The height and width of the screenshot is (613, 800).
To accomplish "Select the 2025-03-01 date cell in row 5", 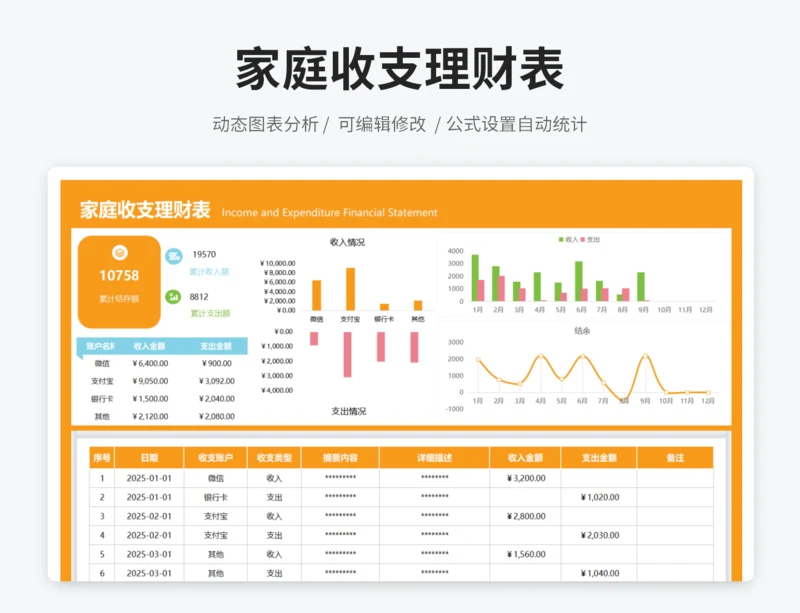I will tap(149, 554).
